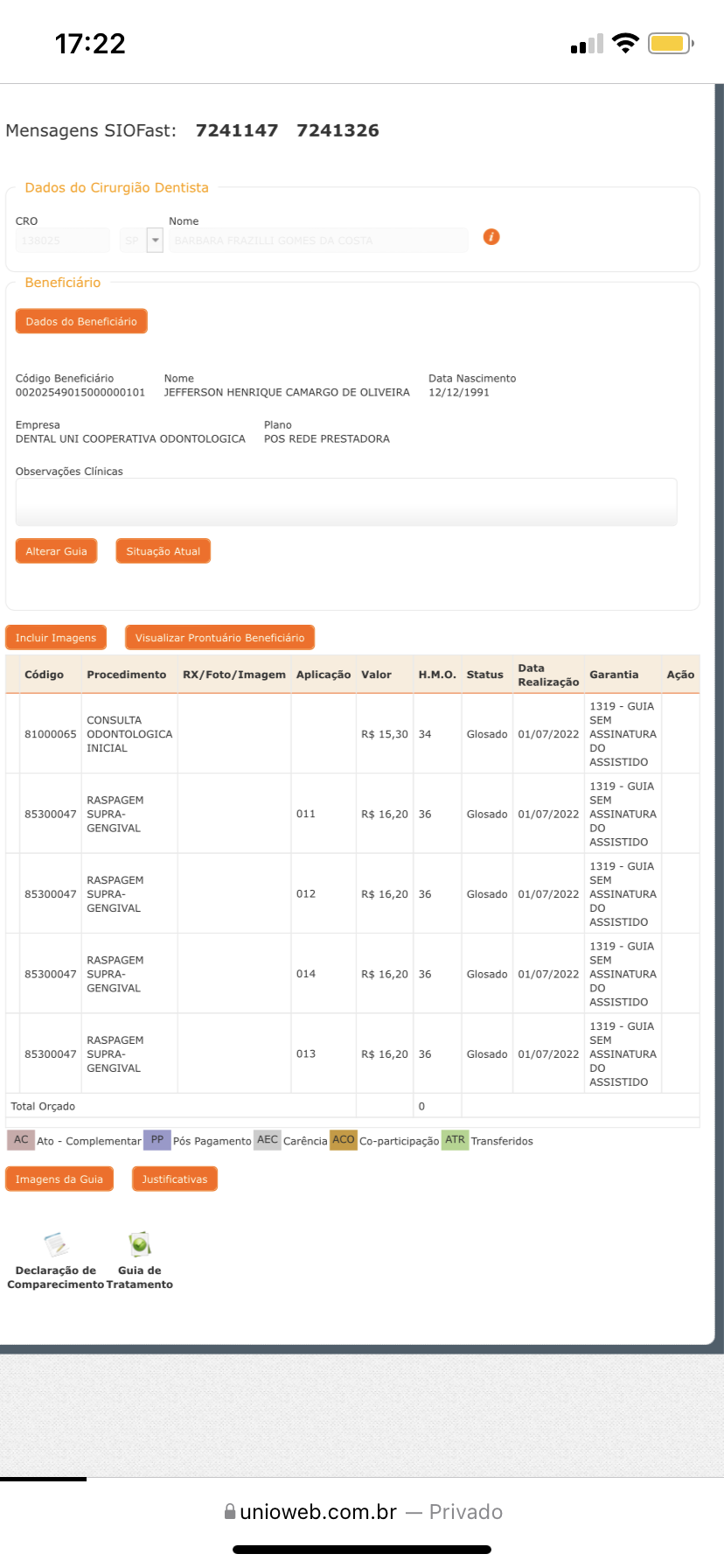The height and width of the screenshot is (1568, 724).
Task: Click the PP Pós Pagamento legend badge
Action: click(x=157, y=1140)
